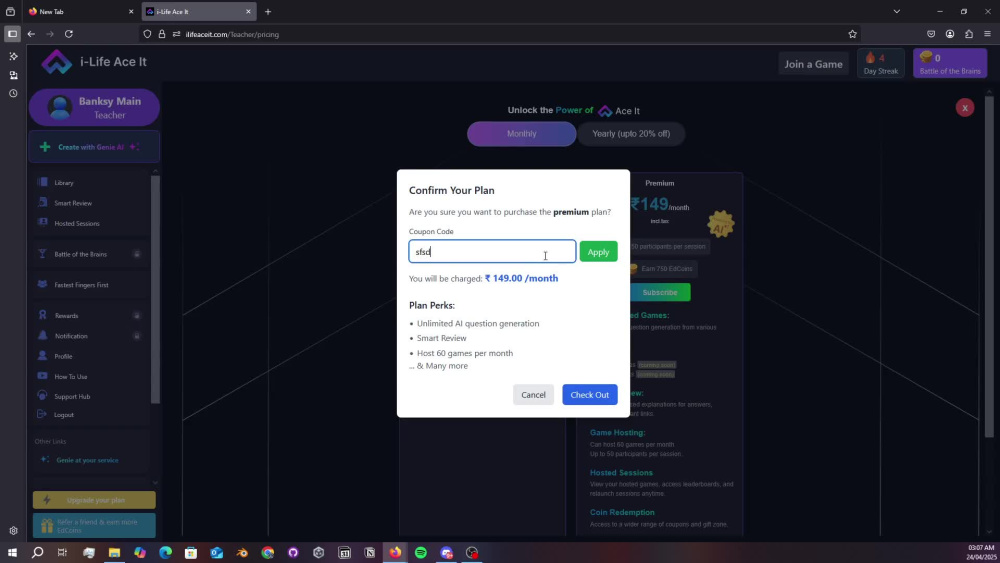Viewport: 1000px width, 563px height.
Task: Click the page vertical scrollbar
Action: pos(989,267)
